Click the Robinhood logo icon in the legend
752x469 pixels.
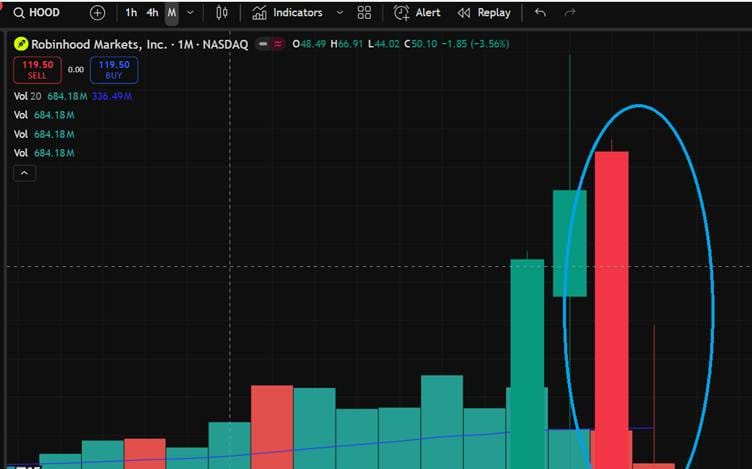coord(19,45)
